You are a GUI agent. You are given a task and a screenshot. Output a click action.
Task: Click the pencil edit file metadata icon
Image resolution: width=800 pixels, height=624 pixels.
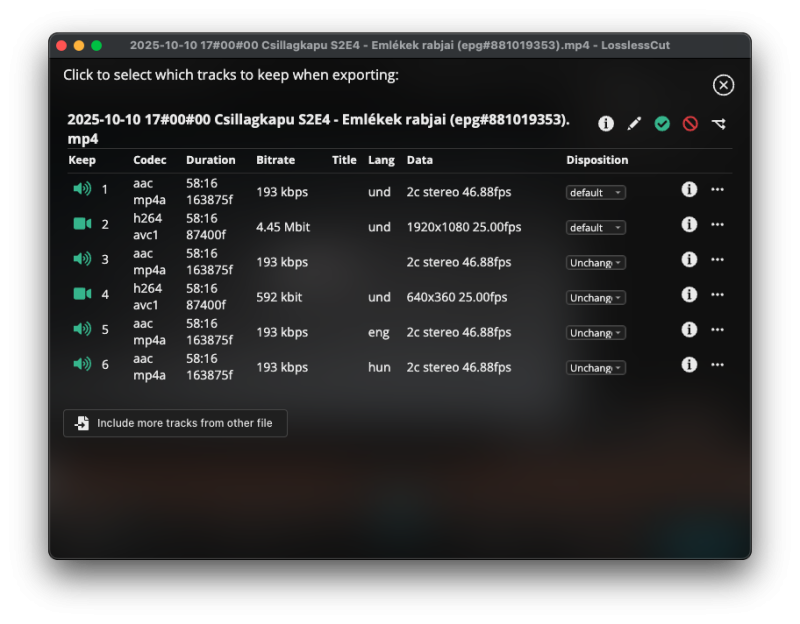[x=634, y=123]
